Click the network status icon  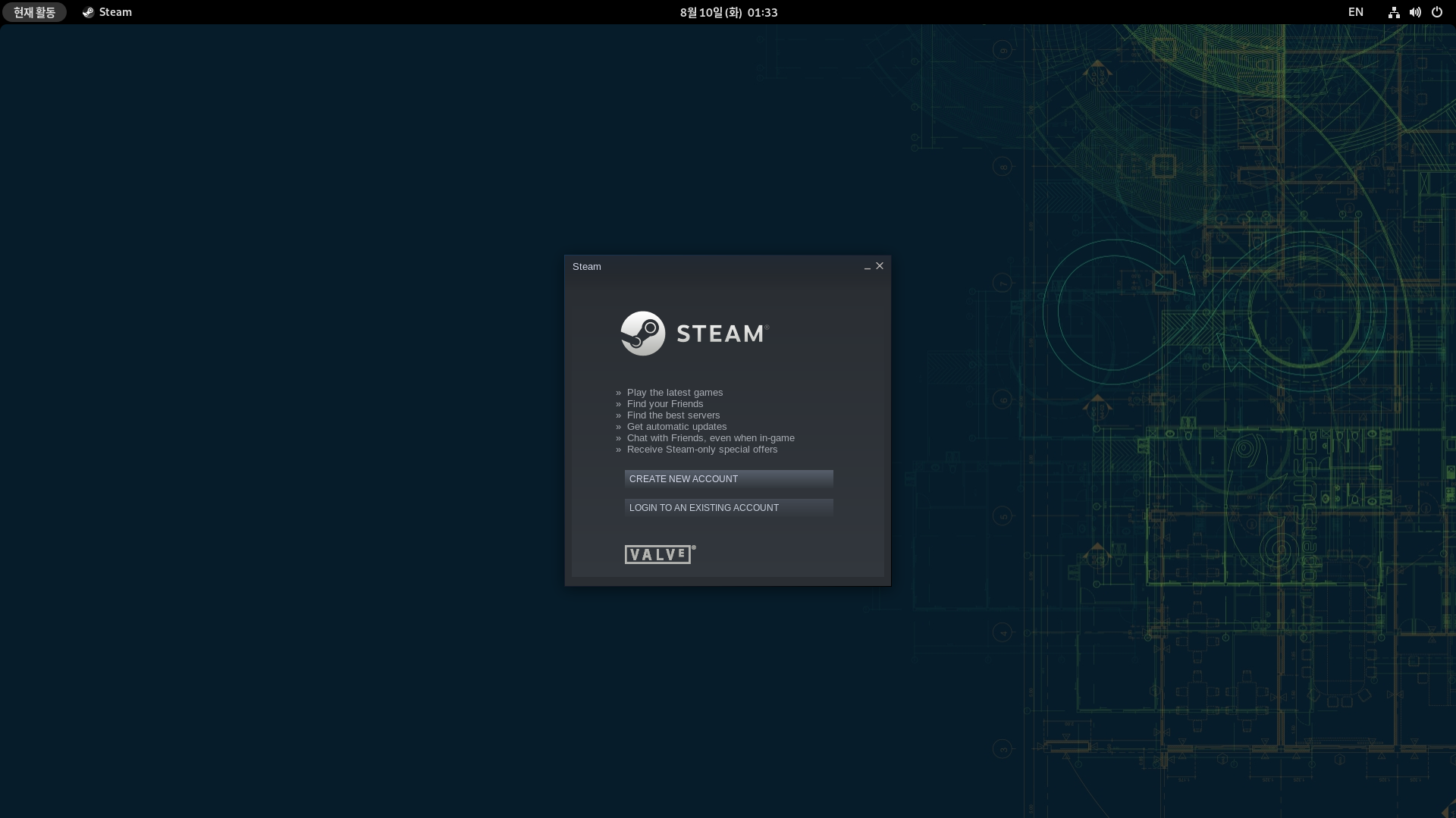1394,12
